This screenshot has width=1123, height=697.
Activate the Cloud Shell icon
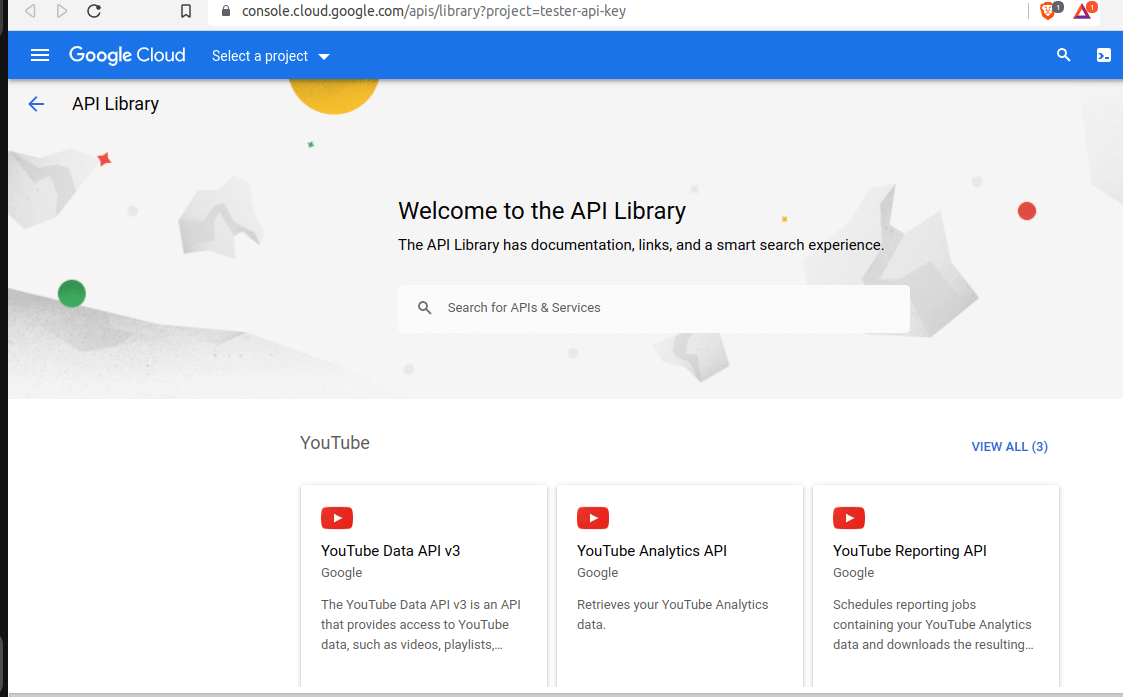click(1104, 55)
